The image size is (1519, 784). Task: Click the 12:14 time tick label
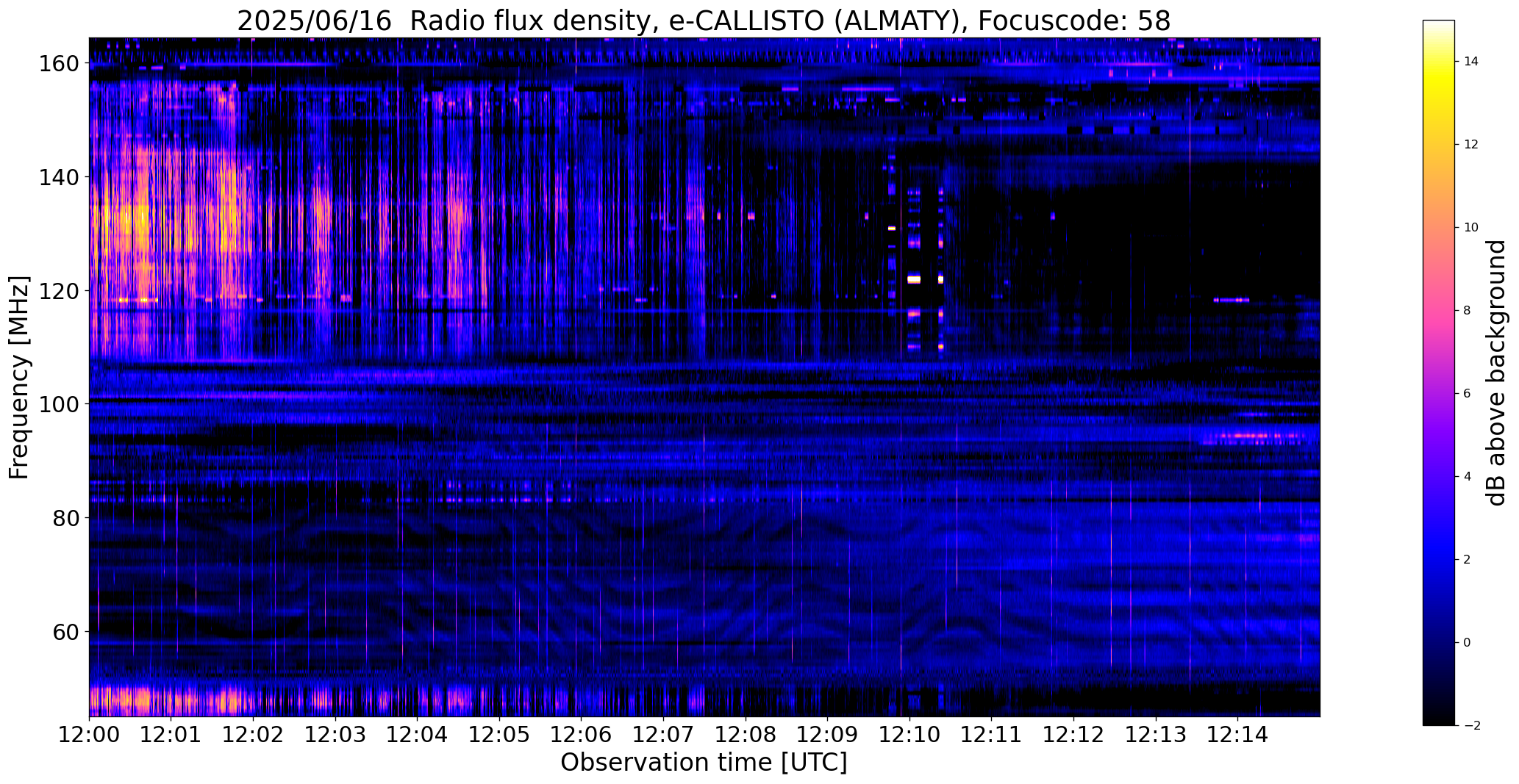(1237, 734)
